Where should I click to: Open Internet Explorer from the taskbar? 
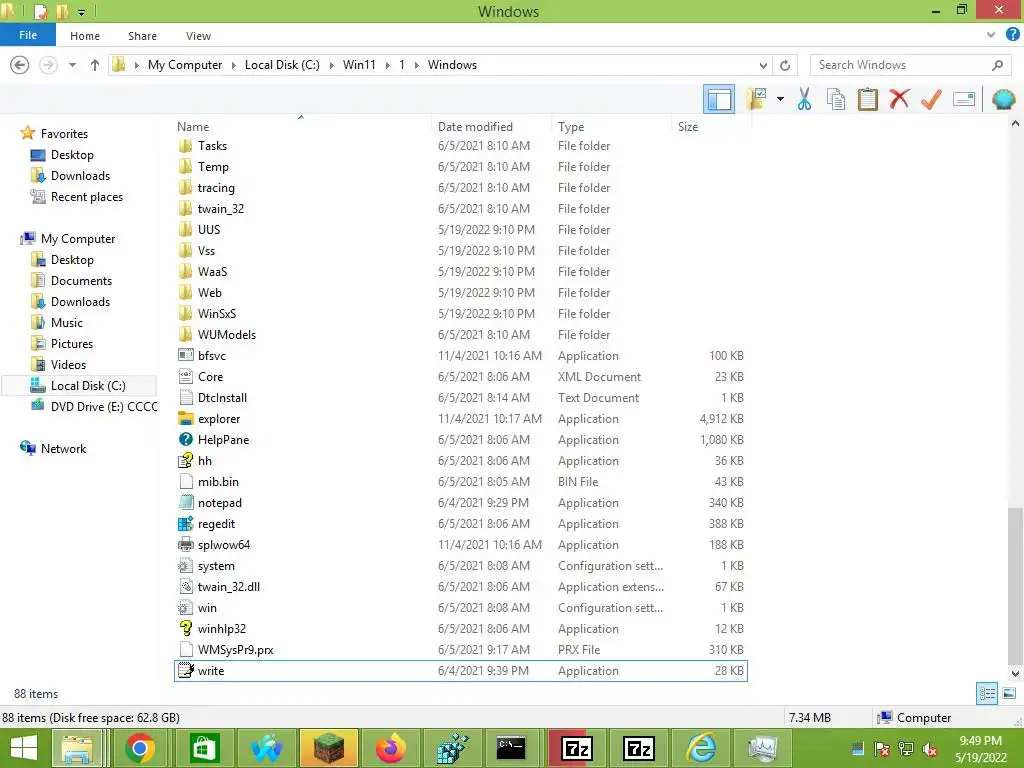coord(700,748)
